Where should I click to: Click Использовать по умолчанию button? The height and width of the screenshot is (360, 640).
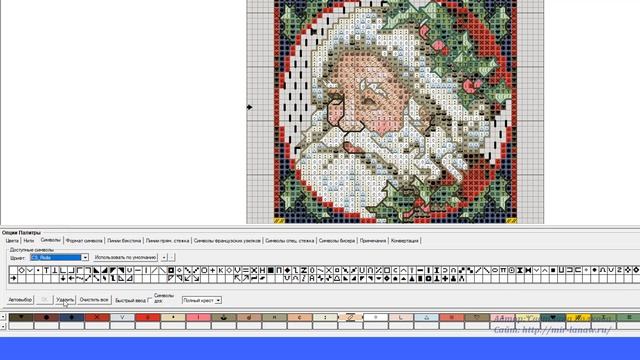coord(125,258)
